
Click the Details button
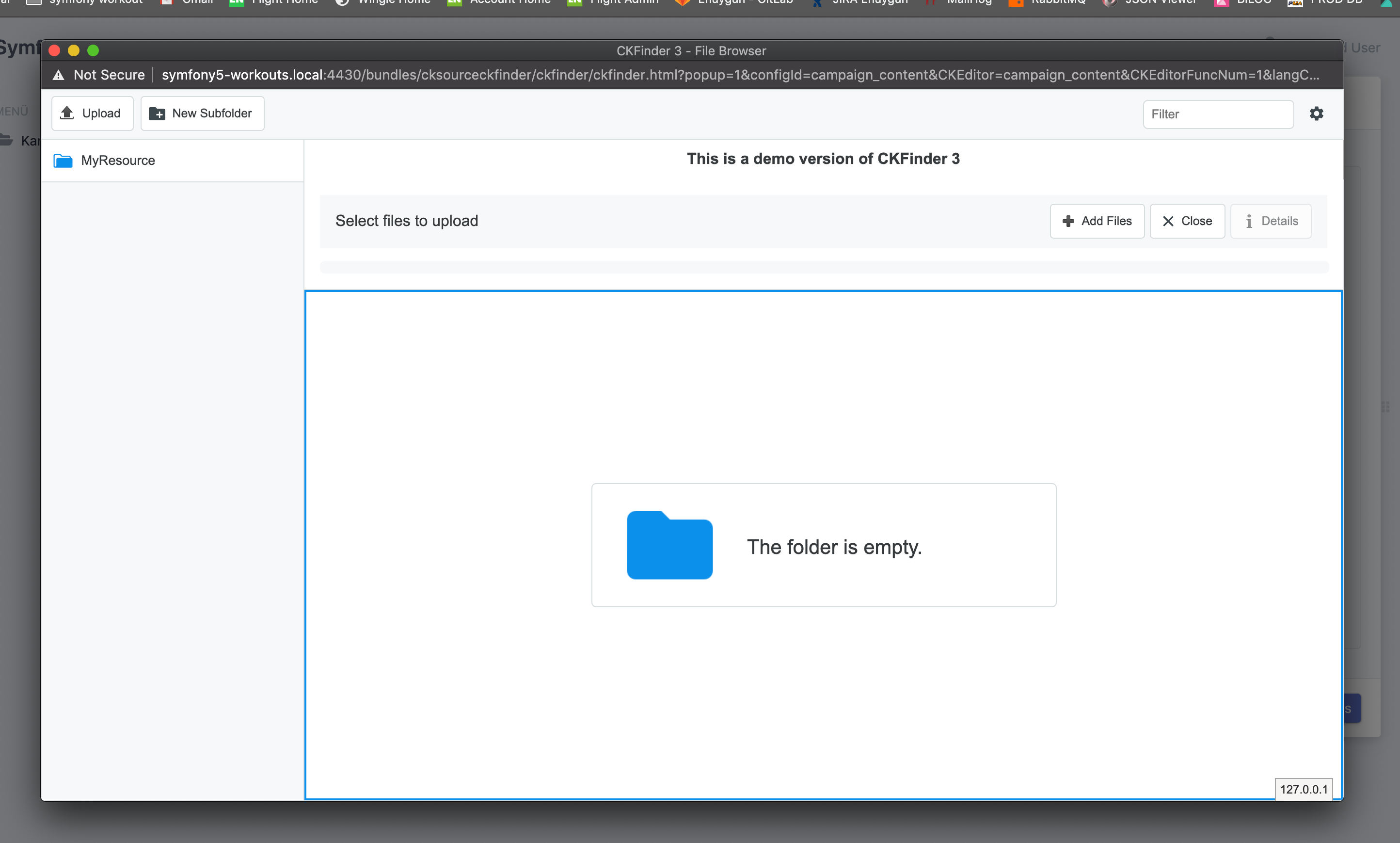[1270, 221]
